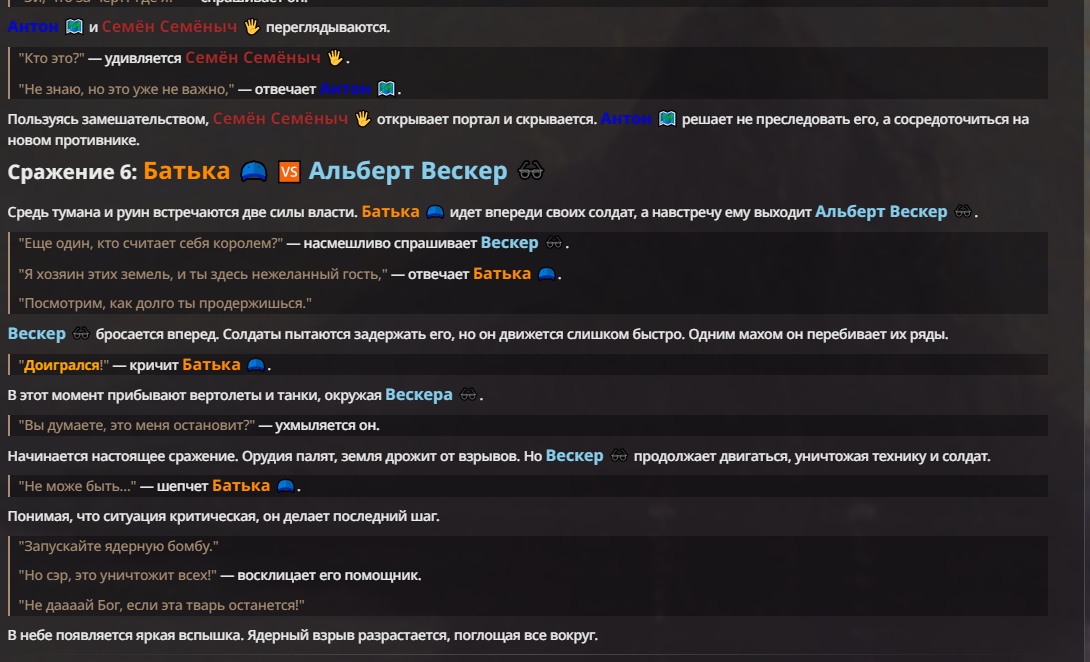Click the glasses emoji after окружая Вескера
This screenshot has height=662, width=1090.
(469, 395)
